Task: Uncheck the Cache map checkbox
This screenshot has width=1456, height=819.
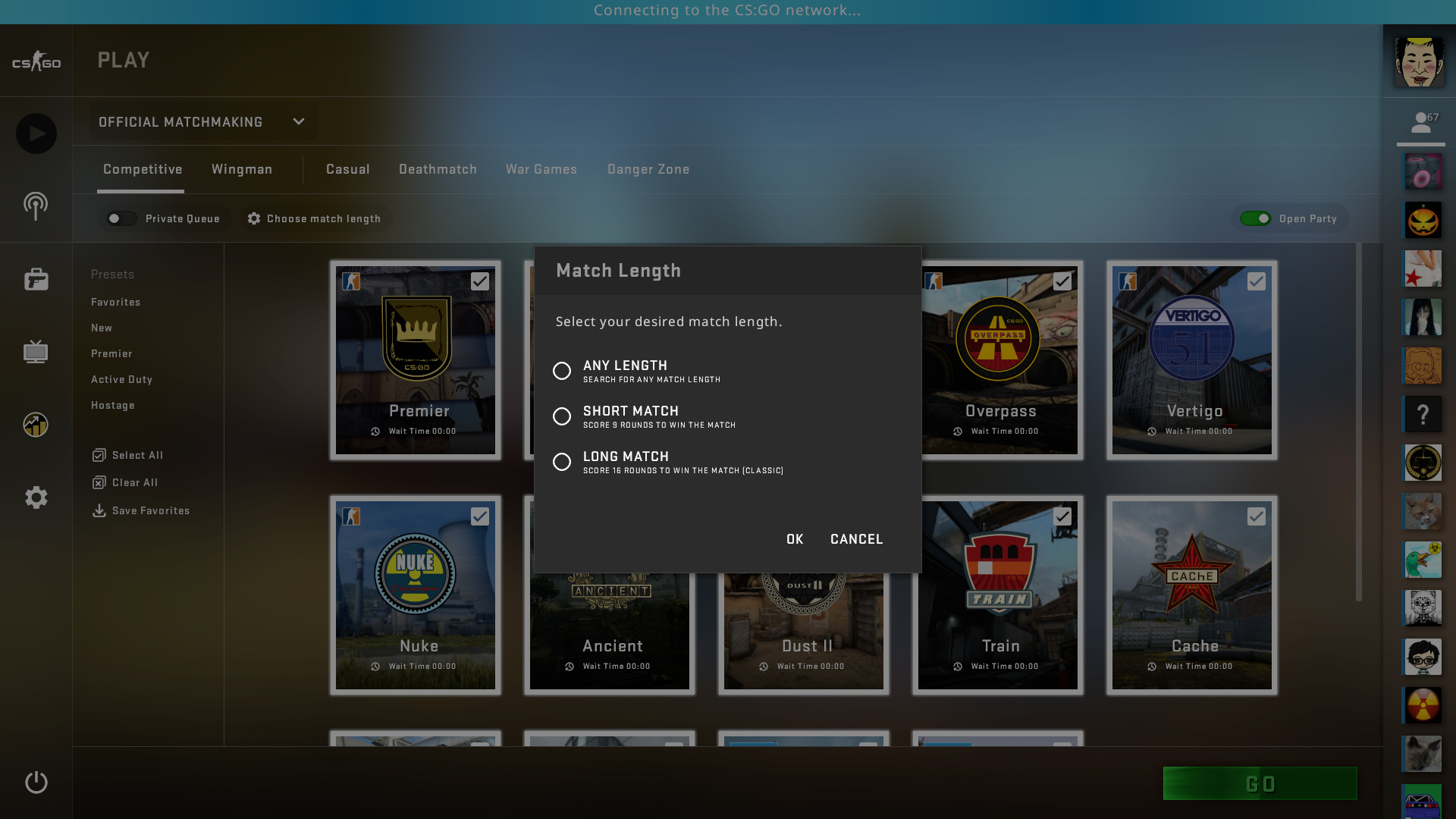Action: coord(1257,516)
